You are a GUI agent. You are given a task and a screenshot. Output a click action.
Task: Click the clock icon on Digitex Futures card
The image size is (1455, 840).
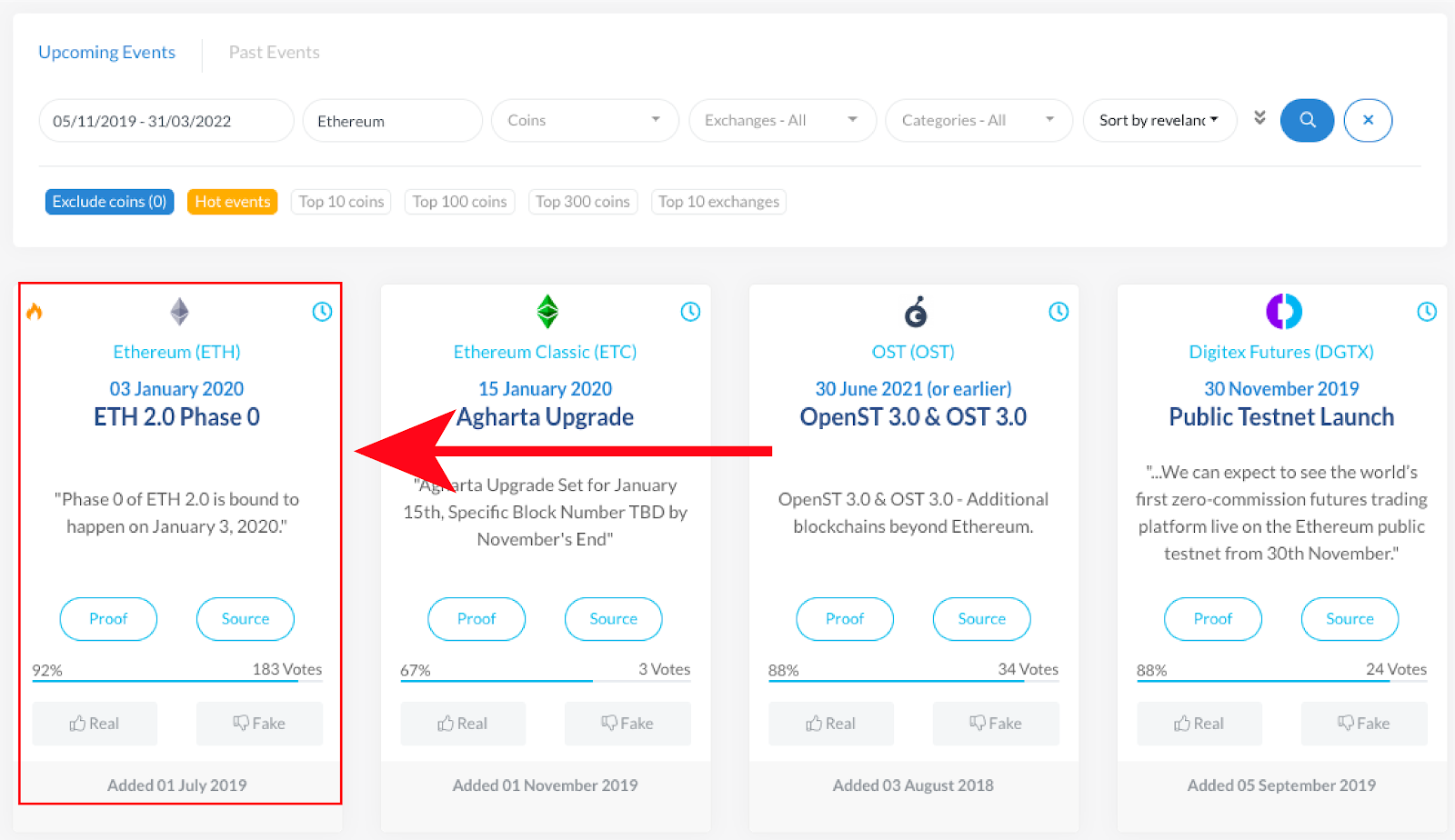(1427, 312)
